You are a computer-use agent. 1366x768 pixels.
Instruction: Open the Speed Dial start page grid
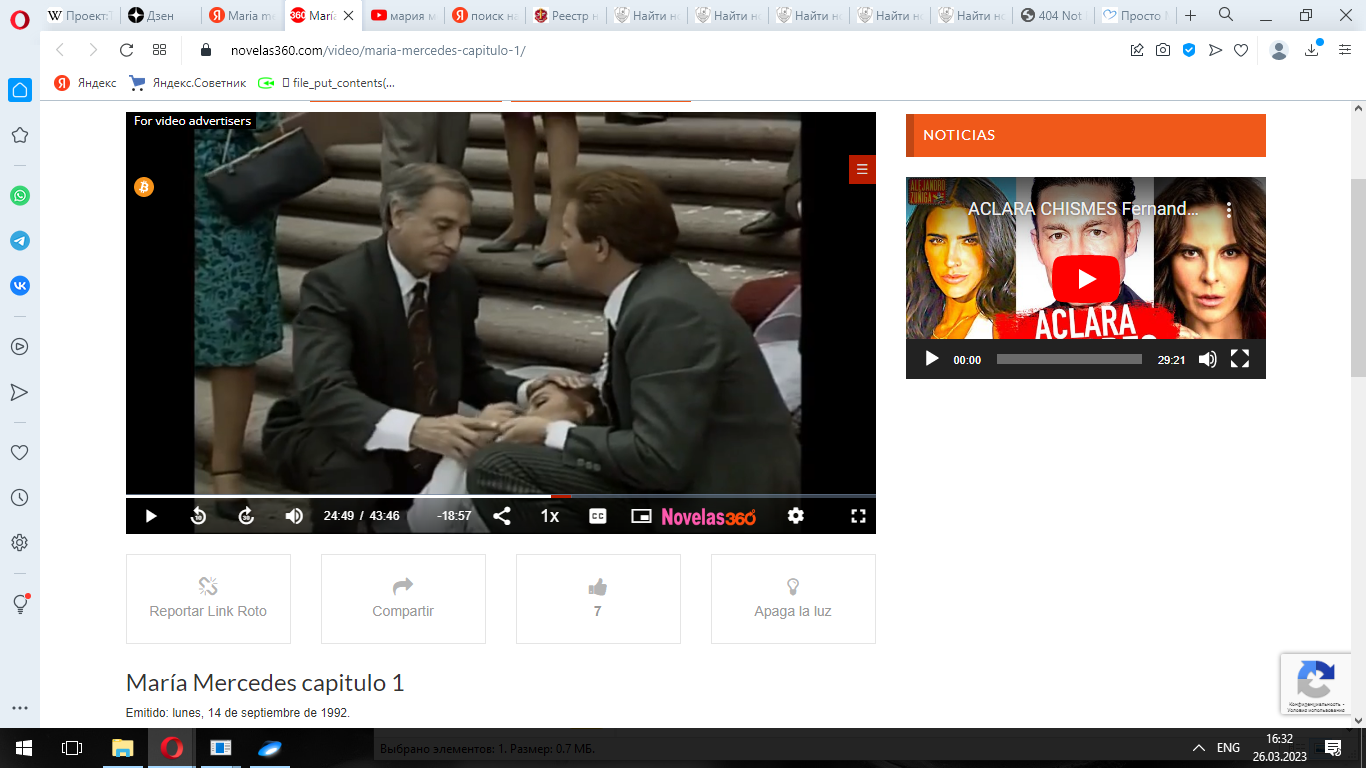(159, 50)
